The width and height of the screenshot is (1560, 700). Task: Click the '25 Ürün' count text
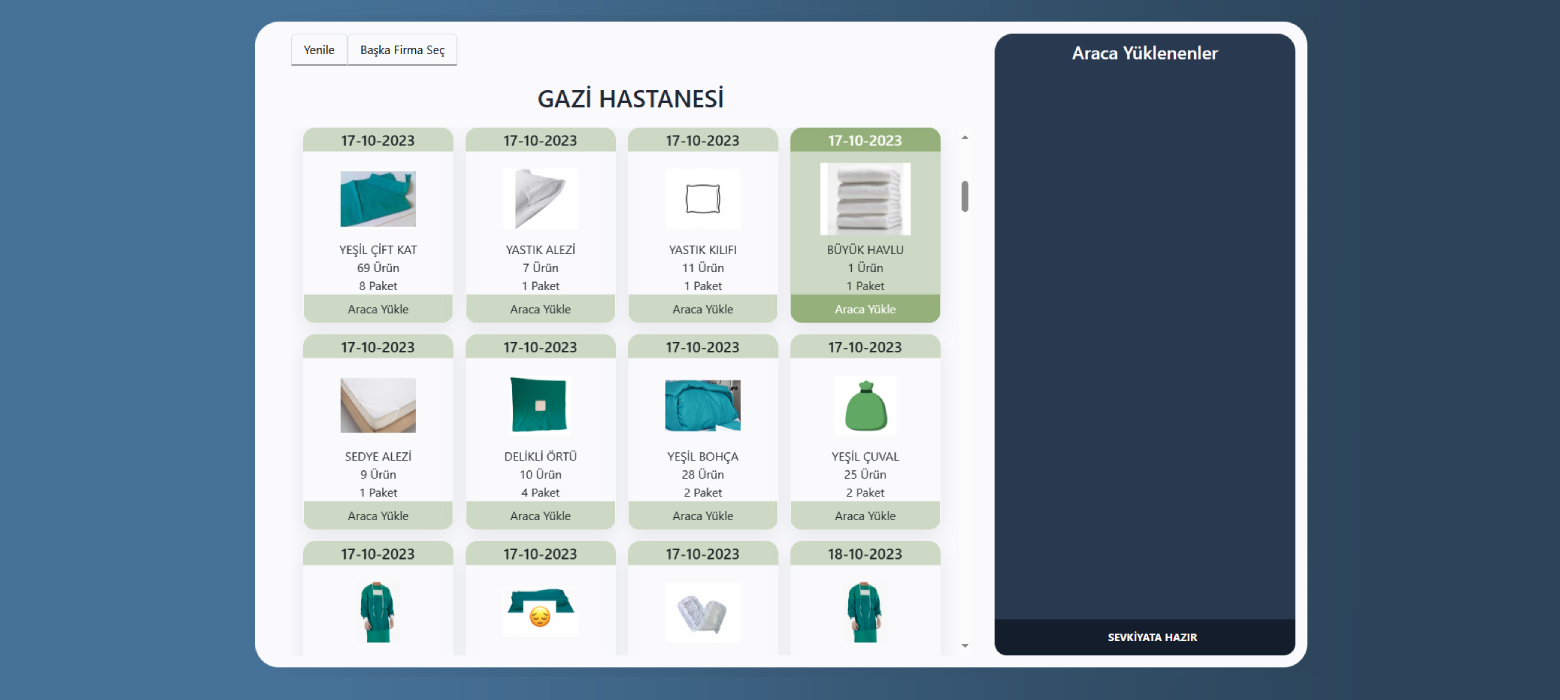(x=866, y=475)
